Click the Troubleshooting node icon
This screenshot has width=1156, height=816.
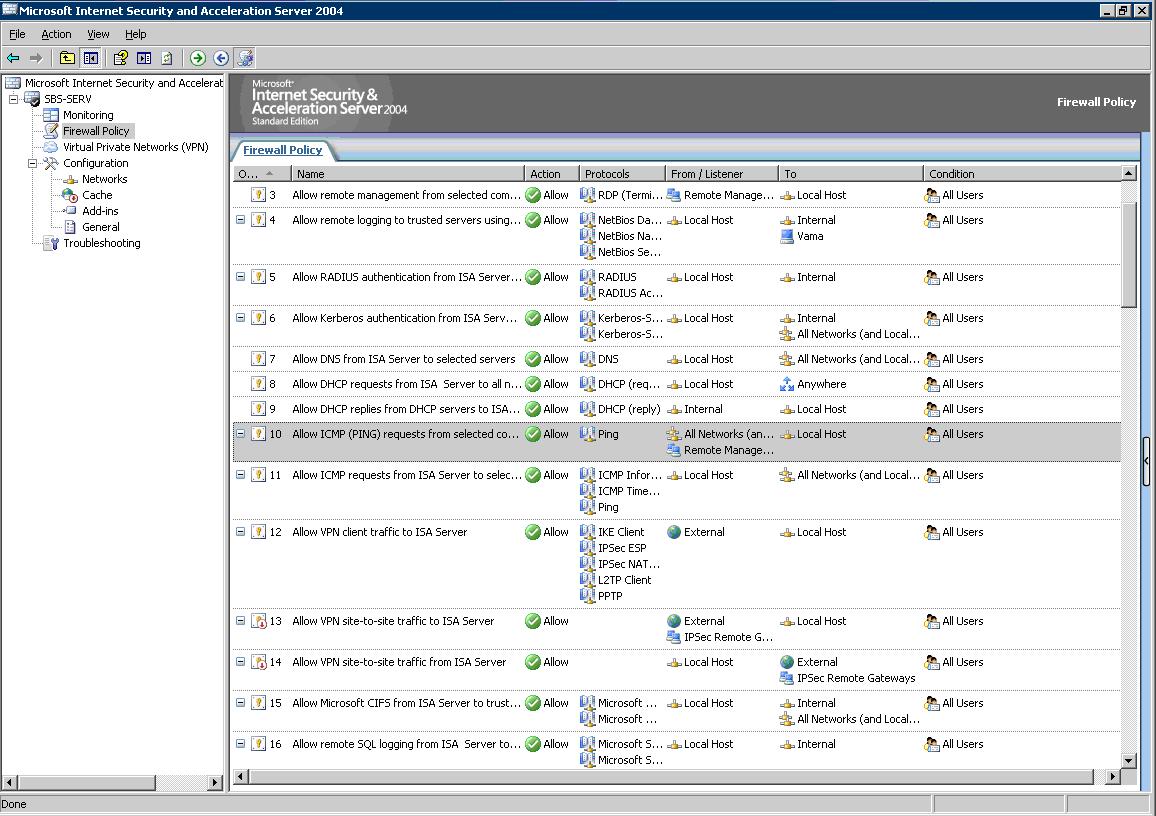pos(51,243)
